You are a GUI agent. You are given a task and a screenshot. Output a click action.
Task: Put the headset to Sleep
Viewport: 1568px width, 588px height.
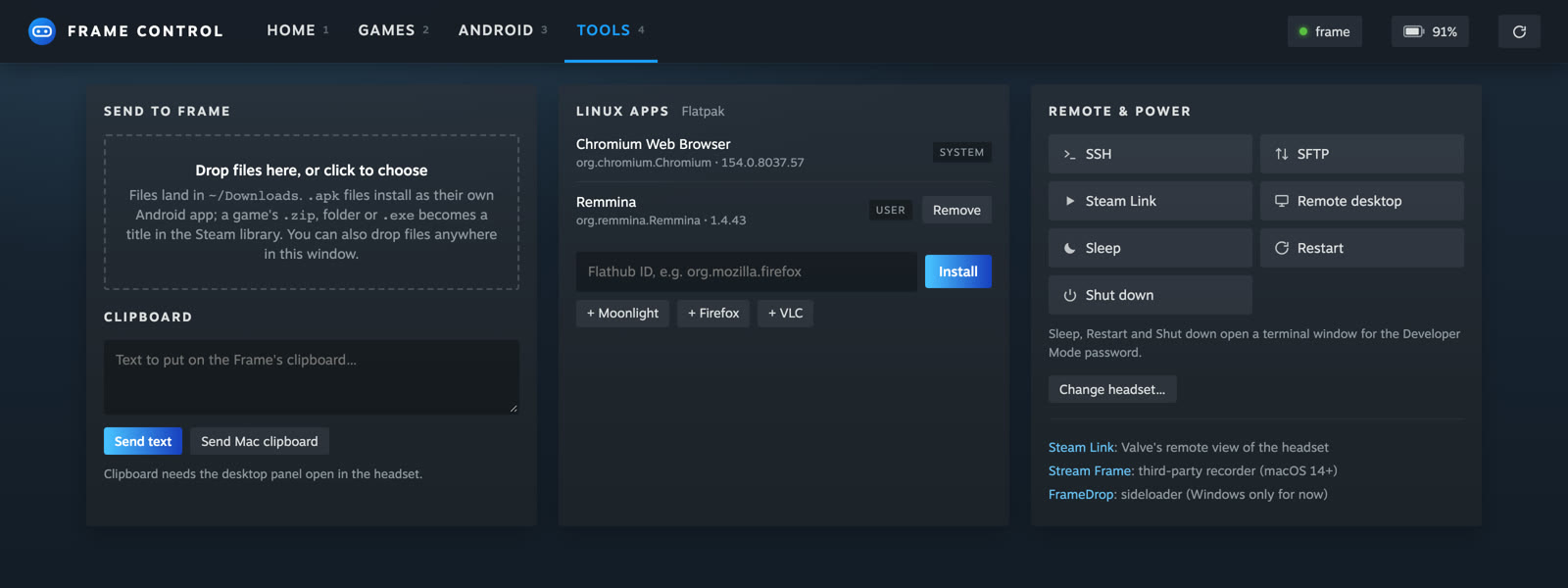tap(1151, 248)
